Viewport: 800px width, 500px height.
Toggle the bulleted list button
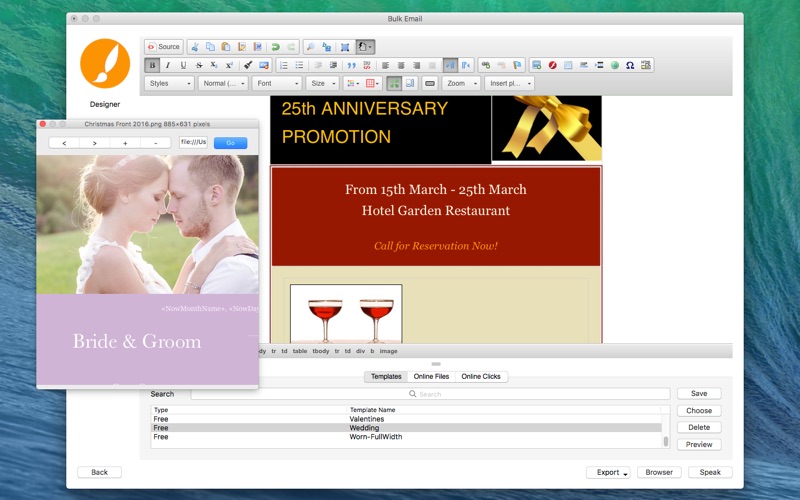coord(299,65)
